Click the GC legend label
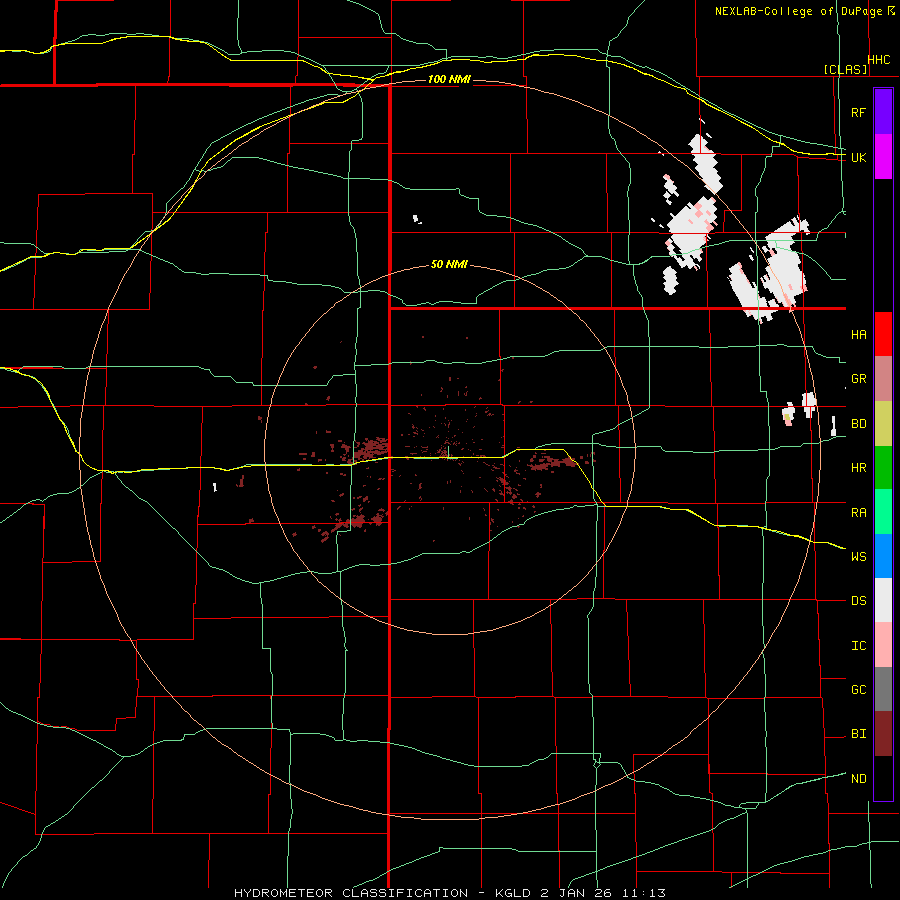This screenshot has height=900, width=900. click(x=859, y=690)
